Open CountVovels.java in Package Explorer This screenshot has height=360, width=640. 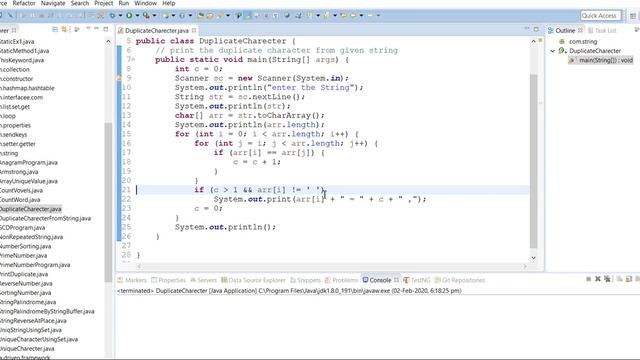tap(21, 190)
